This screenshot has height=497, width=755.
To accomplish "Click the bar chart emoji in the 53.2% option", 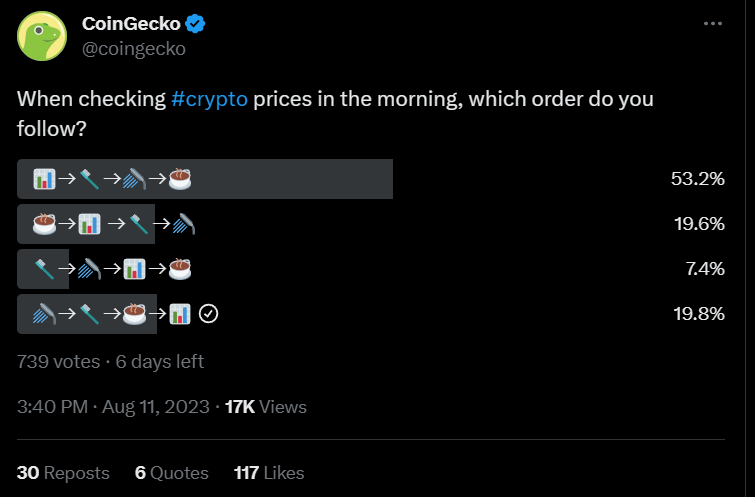I will (44, 179).
